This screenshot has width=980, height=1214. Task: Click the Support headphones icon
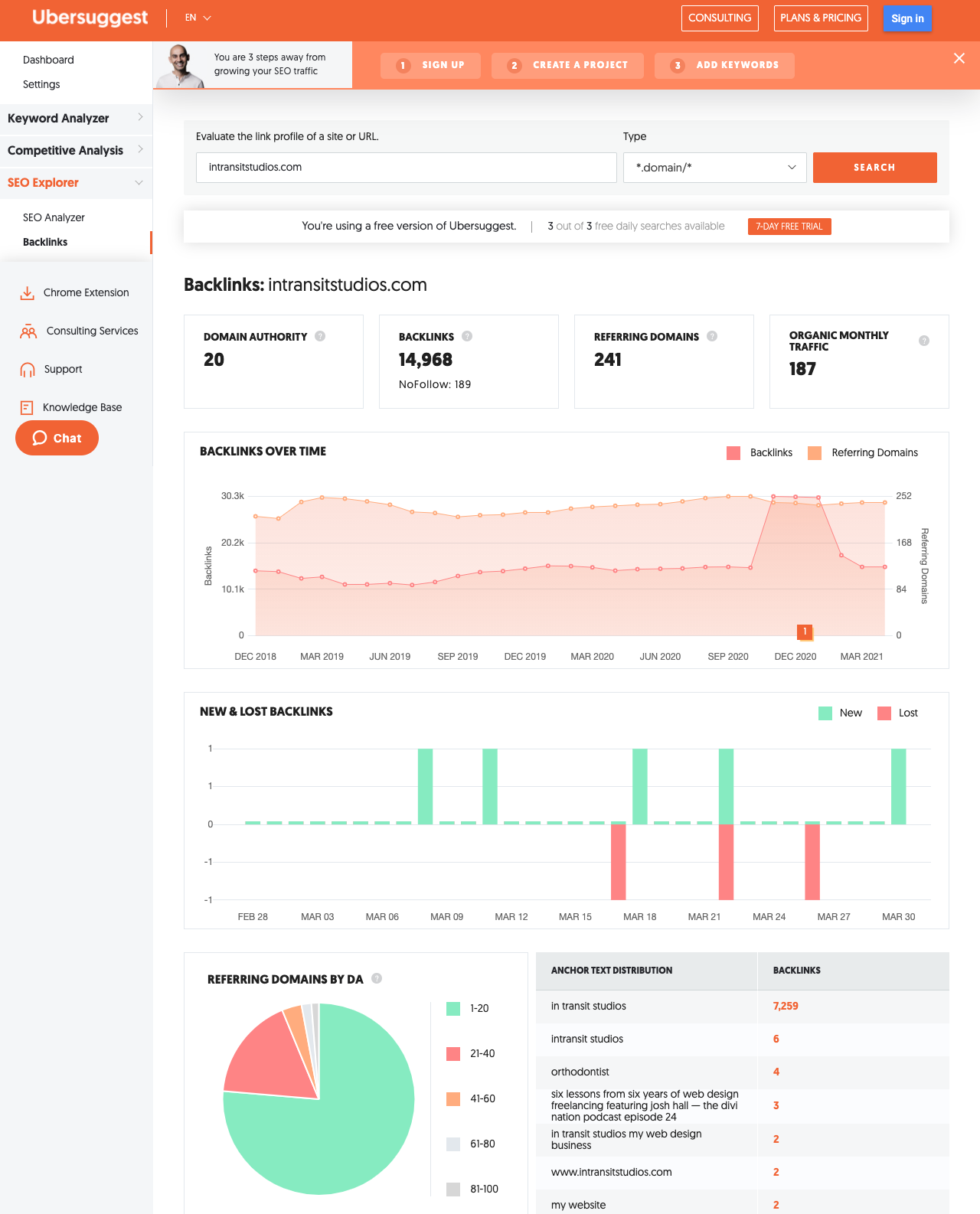click(28, 369)
